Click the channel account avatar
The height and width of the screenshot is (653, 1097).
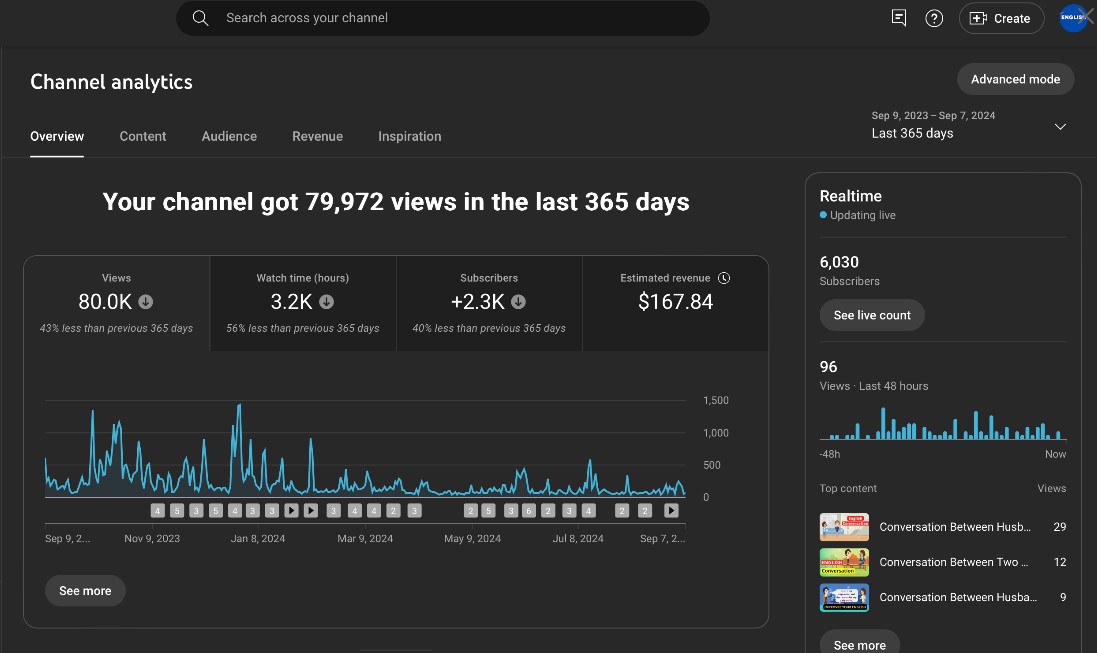click(x=1073, y=18)
